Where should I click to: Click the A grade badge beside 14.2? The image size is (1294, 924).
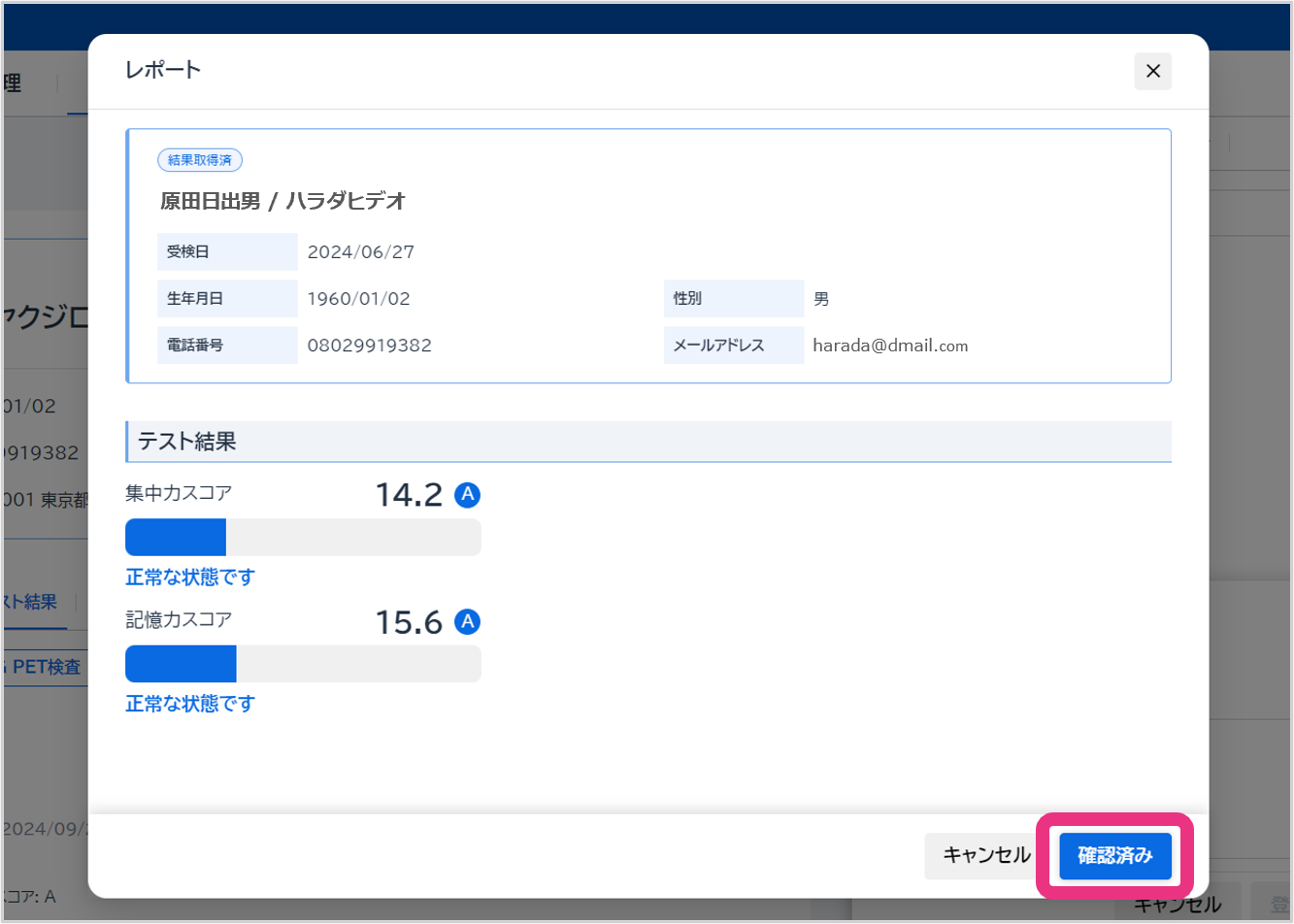468,495
